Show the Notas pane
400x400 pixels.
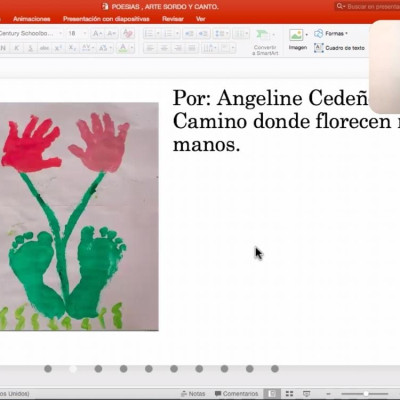[193, 394]
